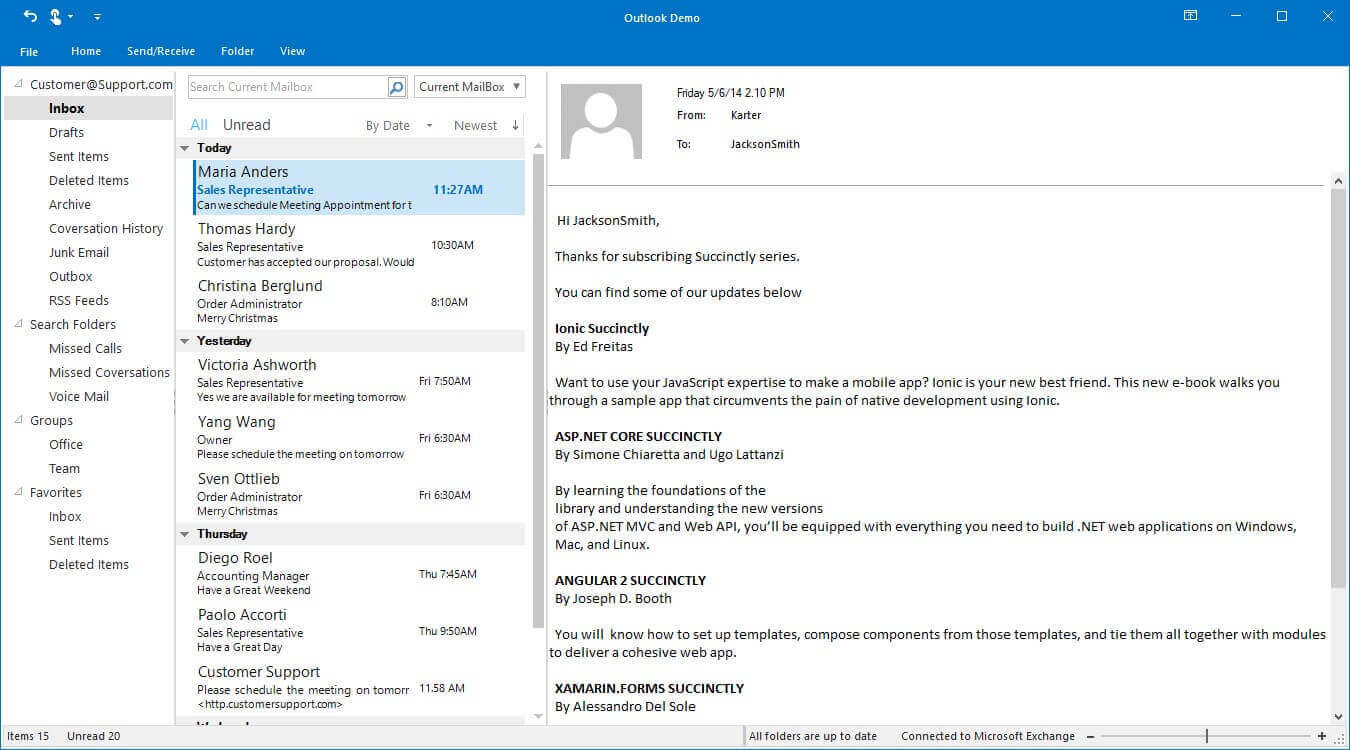Click the Touch/Mouse mode hand icon
Viewport: 1350px width, 750px height.
pyautogui.click(x=56, y=17)
